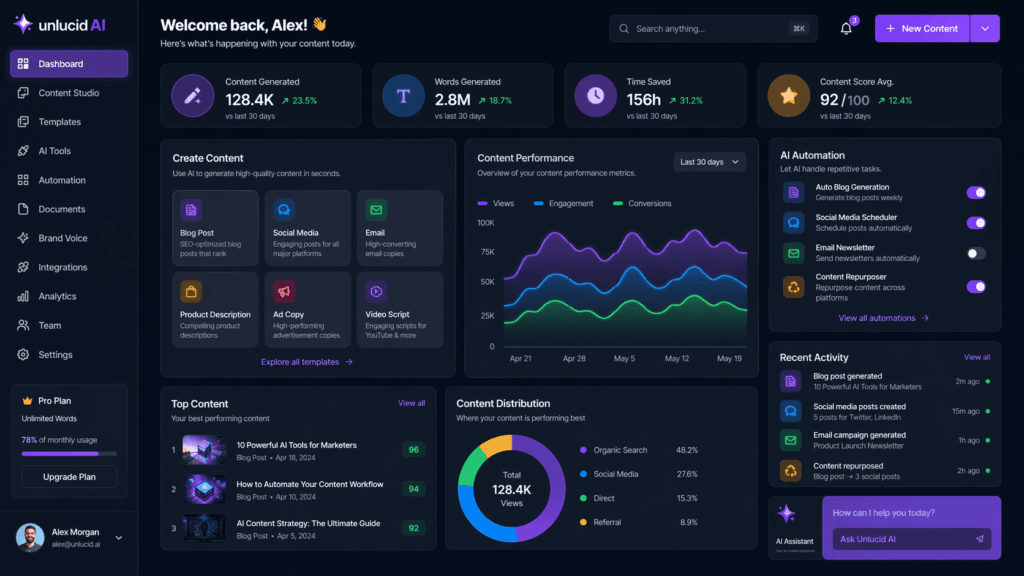This screenshot has width=1024, height=576.
Task: Select the Product Description bag icon
Action: [191, 292]
